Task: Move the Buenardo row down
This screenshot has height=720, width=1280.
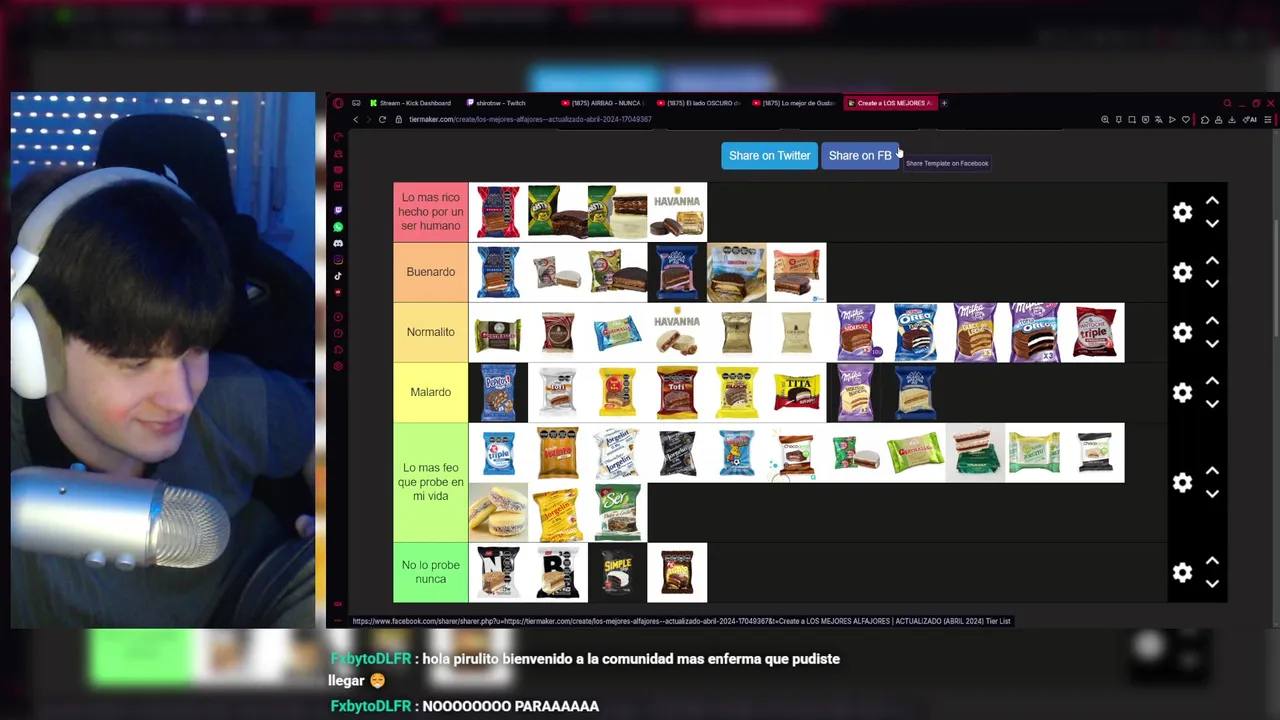Action: [x=1212, y=283]
